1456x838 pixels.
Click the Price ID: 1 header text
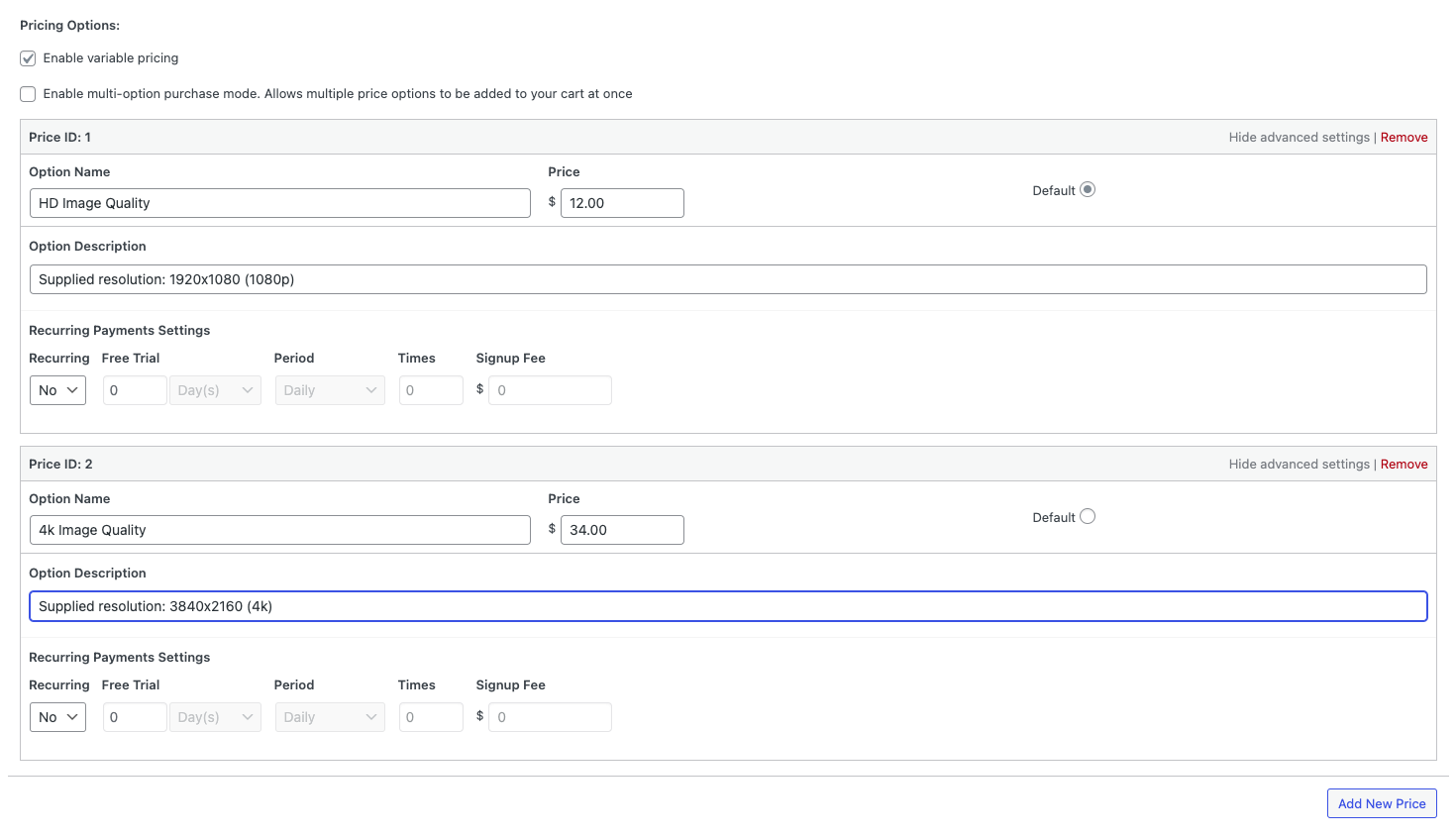(x=59, y=138)
